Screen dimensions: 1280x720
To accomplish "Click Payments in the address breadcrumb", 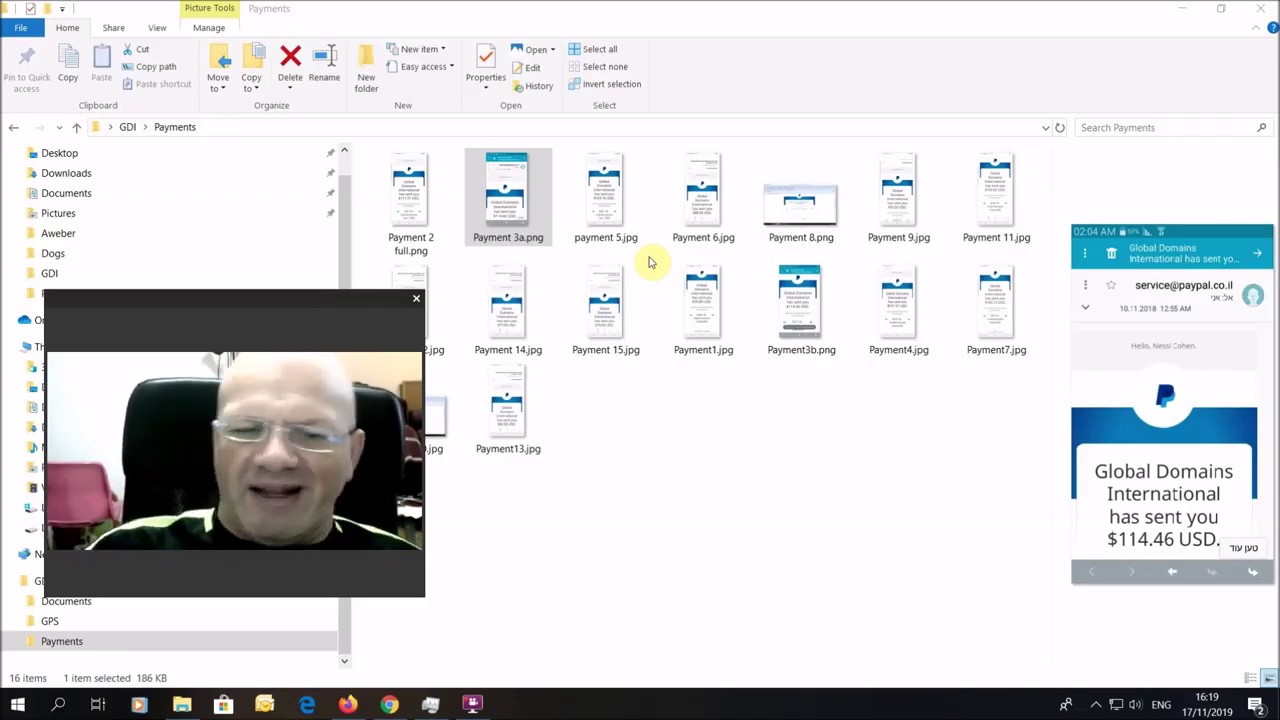I will pos(175,127).
